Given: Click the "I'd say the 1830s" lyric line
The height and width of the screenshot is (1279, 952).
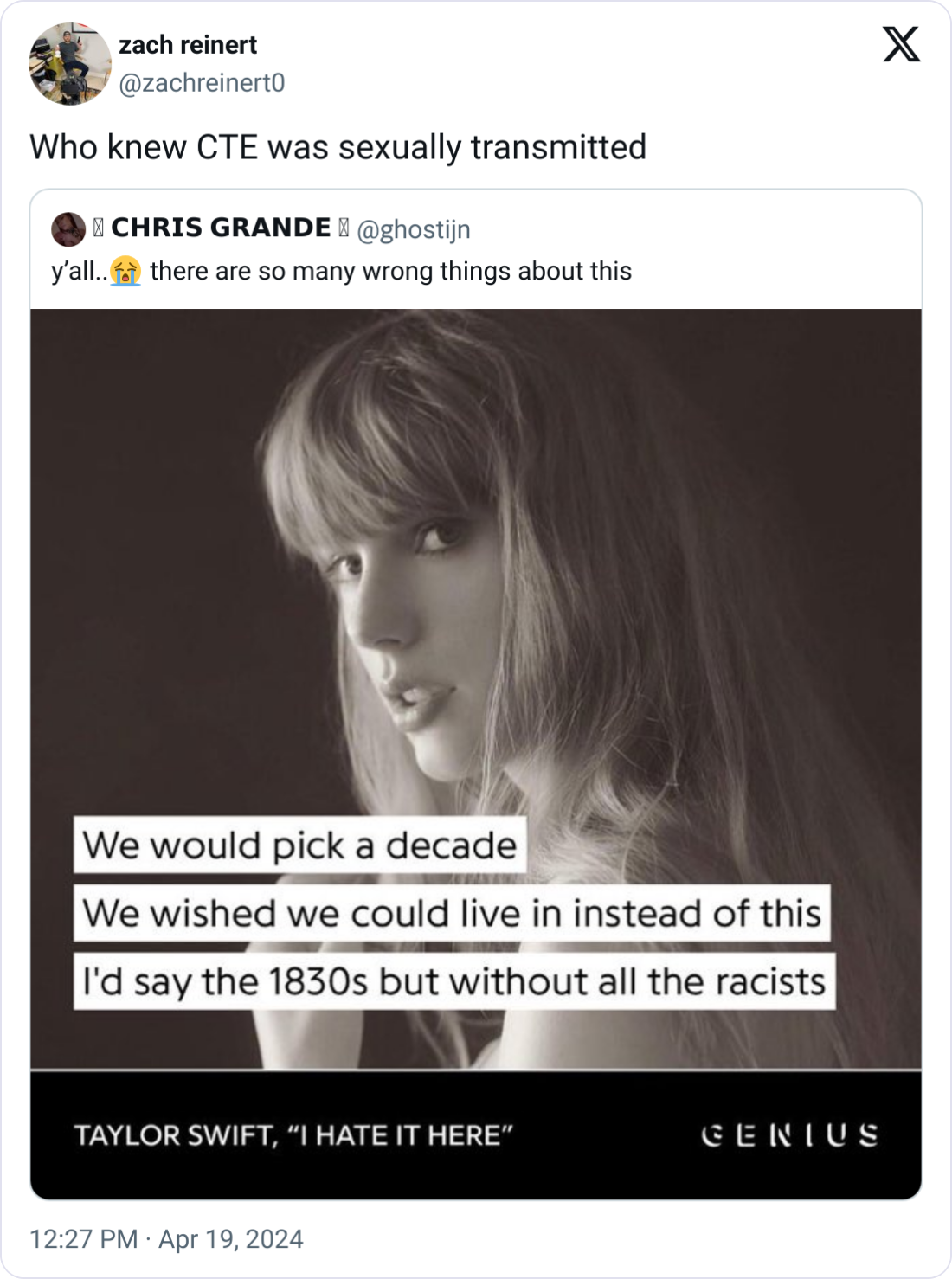Looking at the screenshot, I should 453,981.
